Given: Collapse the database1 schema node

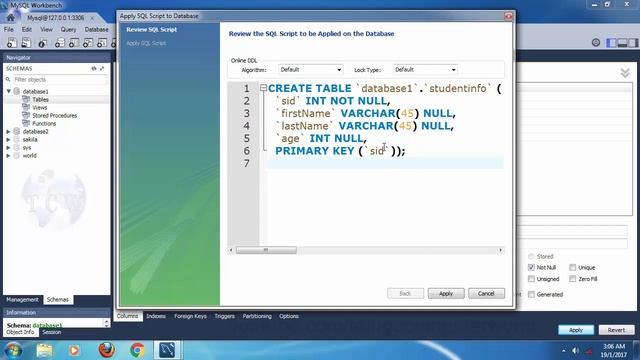Looking at the screenshot, I should (x=9, y=91).
